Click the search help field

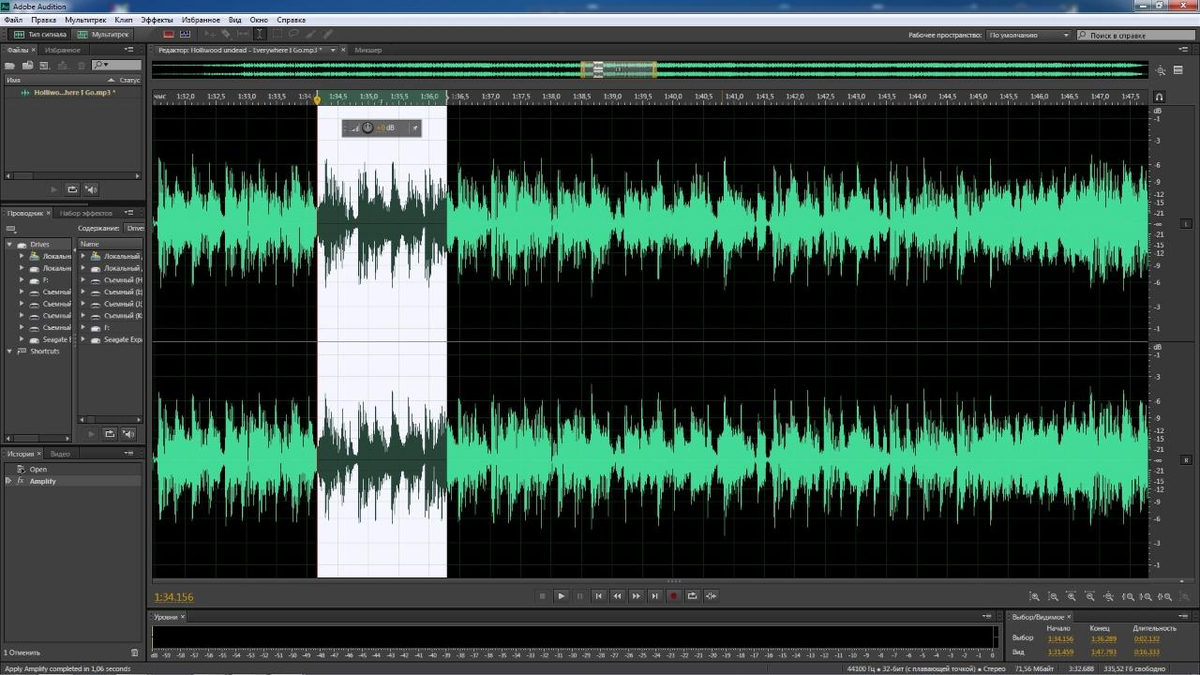pyautogui.click(x=1136, y=35)
